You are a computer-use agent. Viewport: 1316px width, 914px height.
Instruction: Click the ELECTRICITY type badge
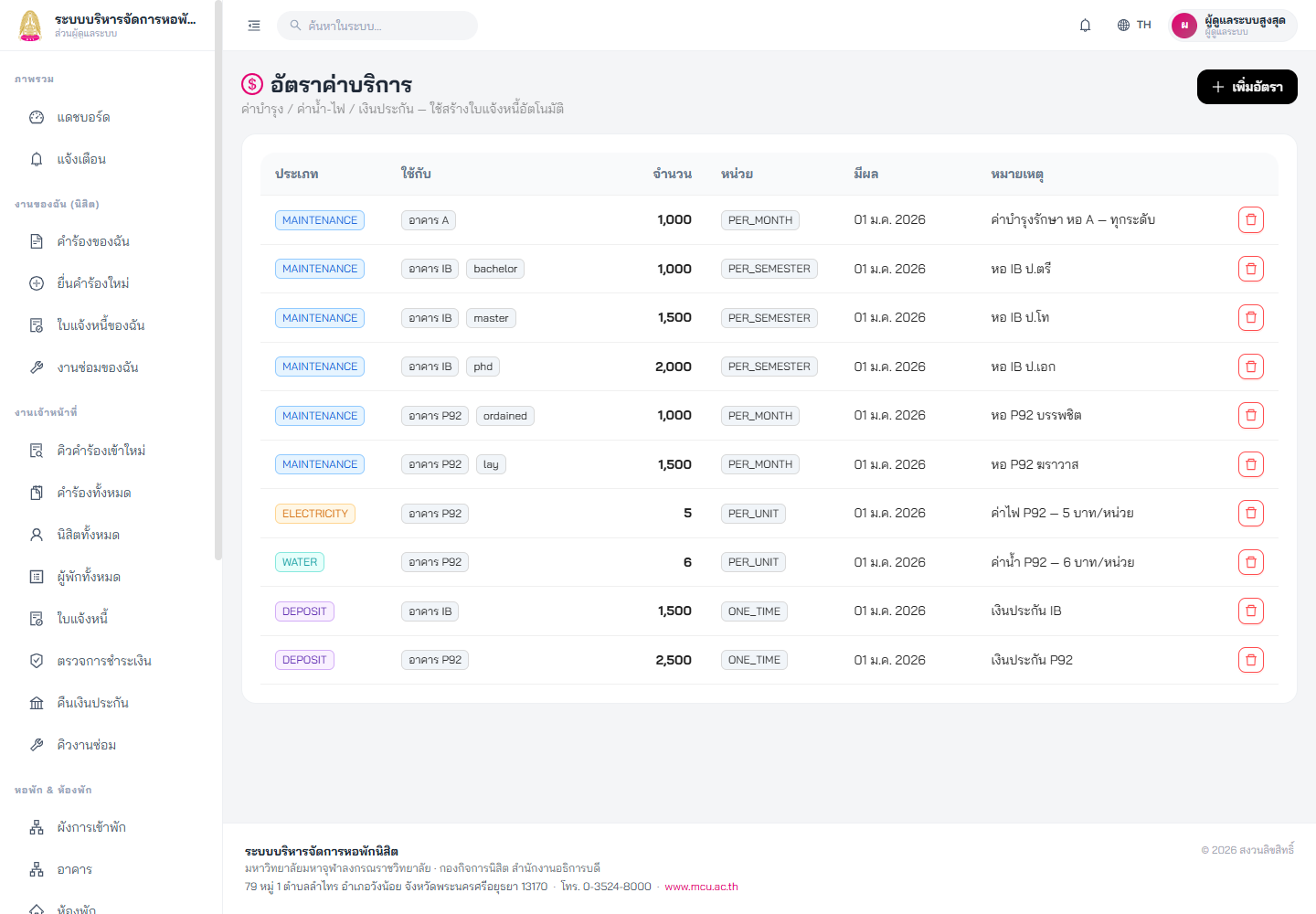tap(315, 514)
